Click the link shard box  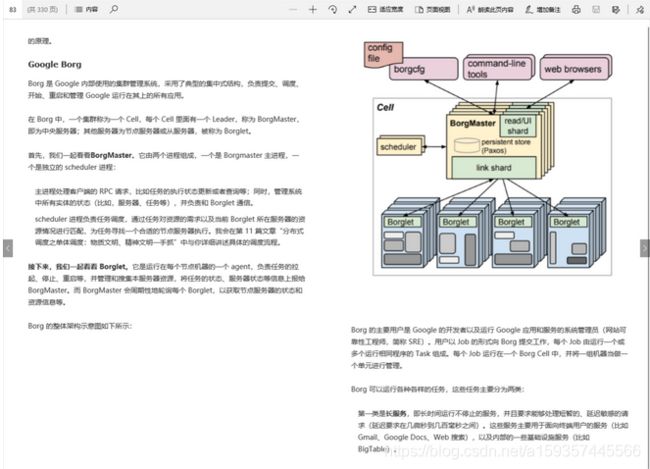[493, 168]
